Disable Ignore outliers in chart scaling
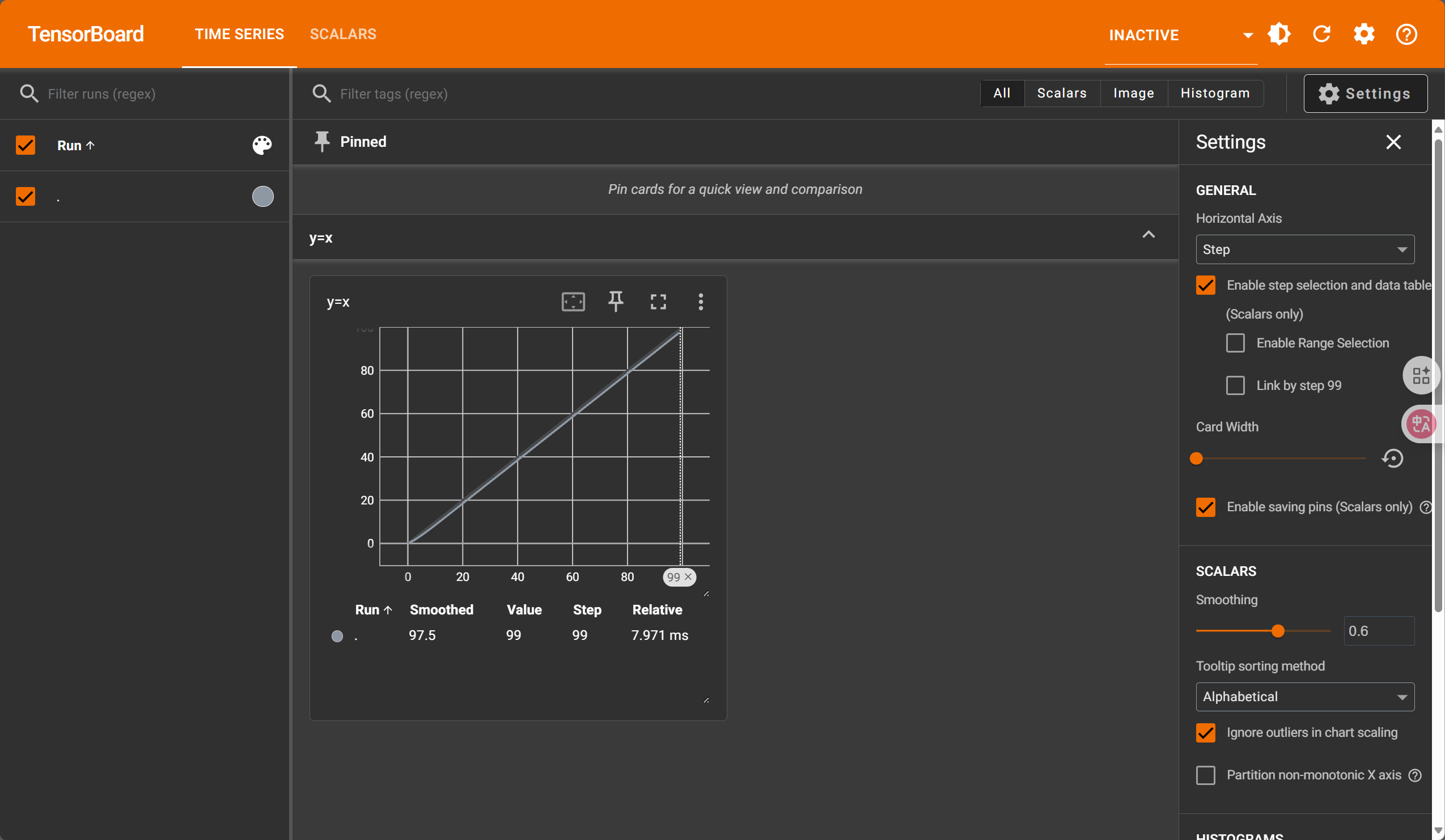This screenshot has height=840, width=1445. 1205,732
